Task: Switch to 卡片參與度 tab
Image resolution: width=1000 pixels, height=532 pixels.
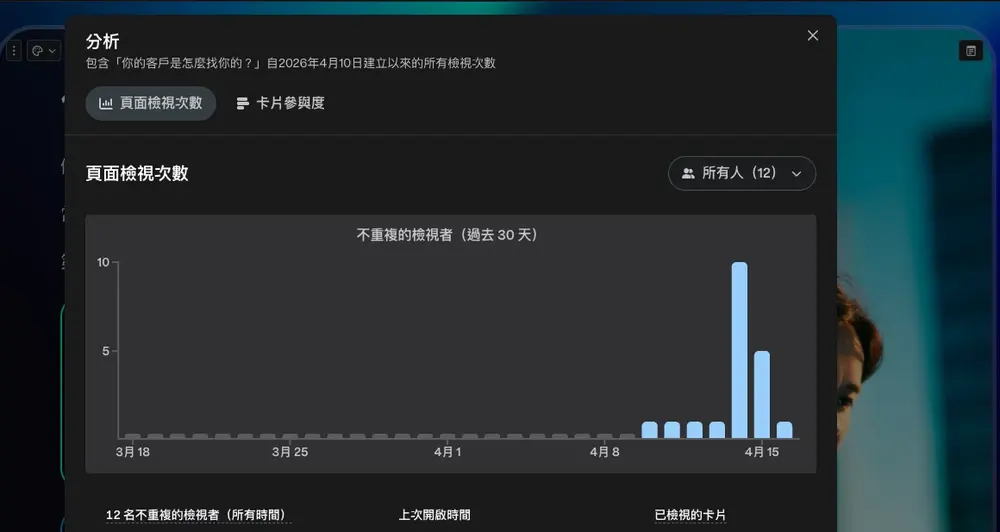Action: point(280,103)
